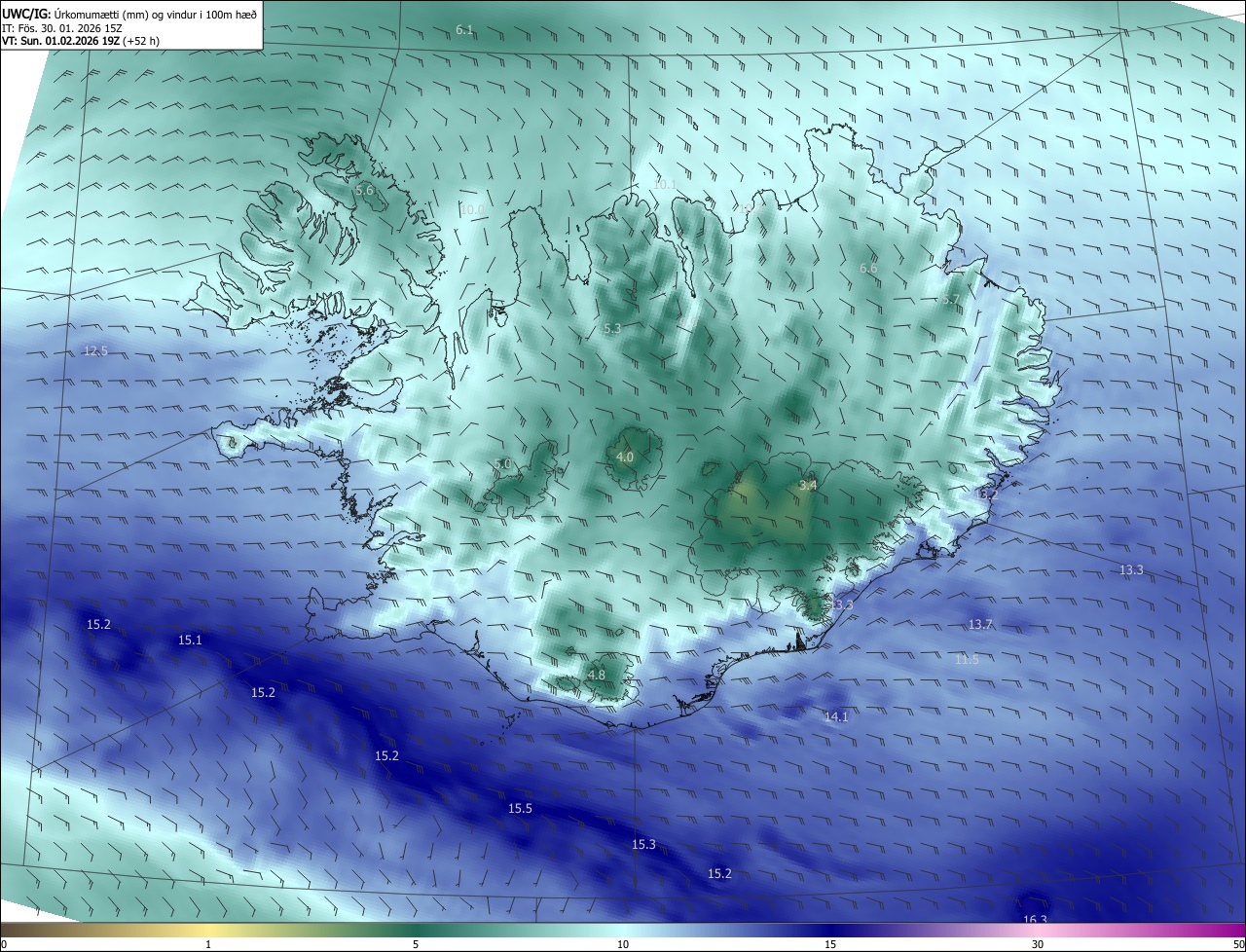Click the colour scale tick label 0
This screenshot has height=952, width=1246.
coord(4,944)
